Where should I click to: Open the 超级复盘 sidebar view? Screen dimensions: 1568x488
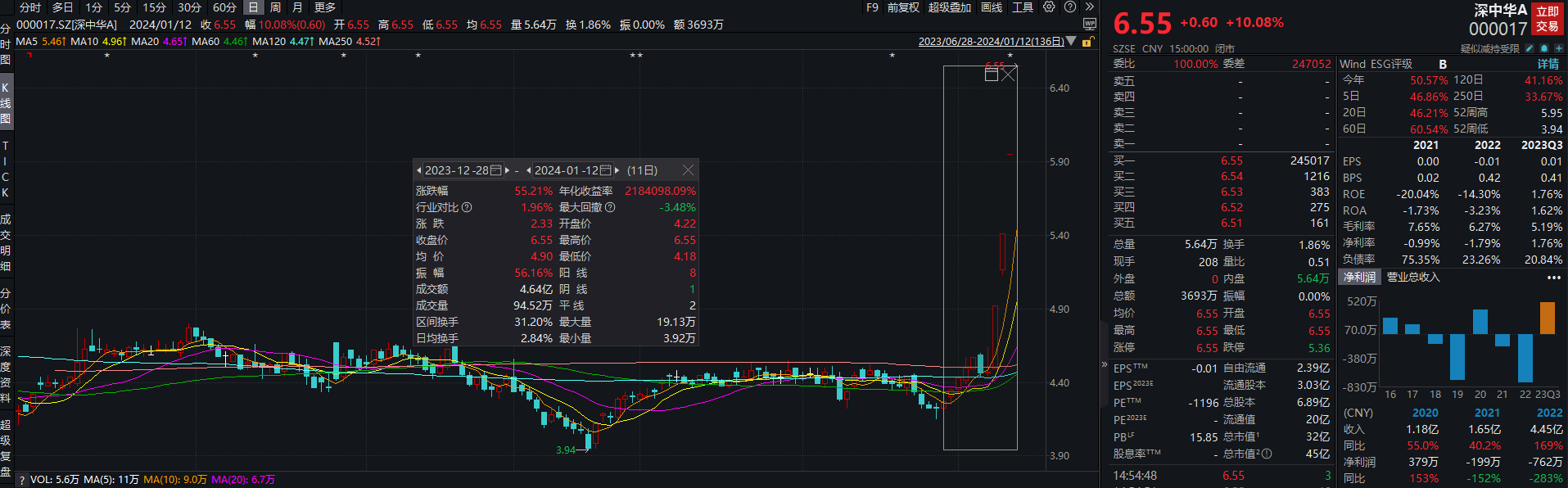click(x=6, y=448)
